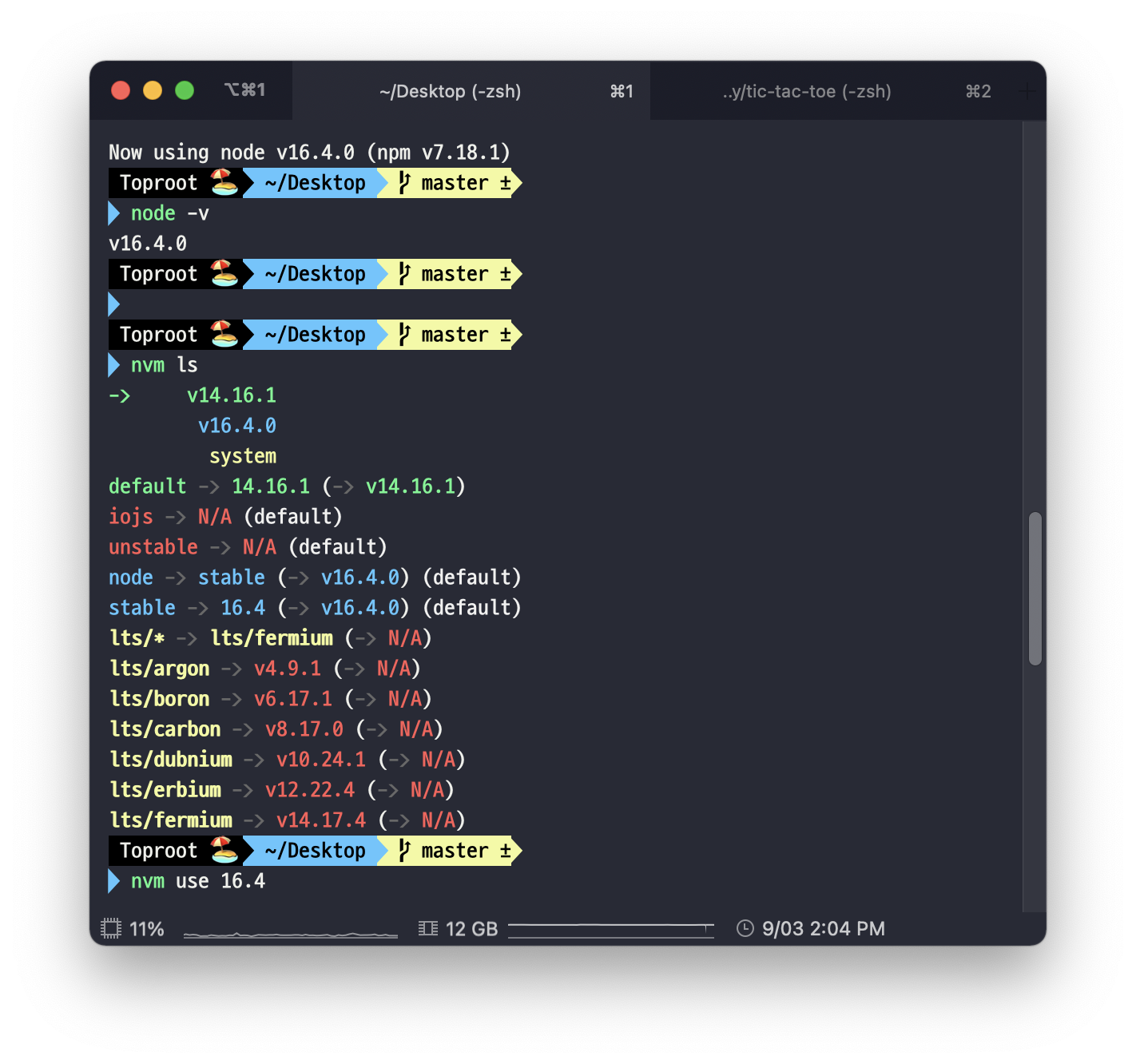Click the blue prompt arrow before nvm use
This screenshot has height=1064, width=1136.
coord(113,881)
